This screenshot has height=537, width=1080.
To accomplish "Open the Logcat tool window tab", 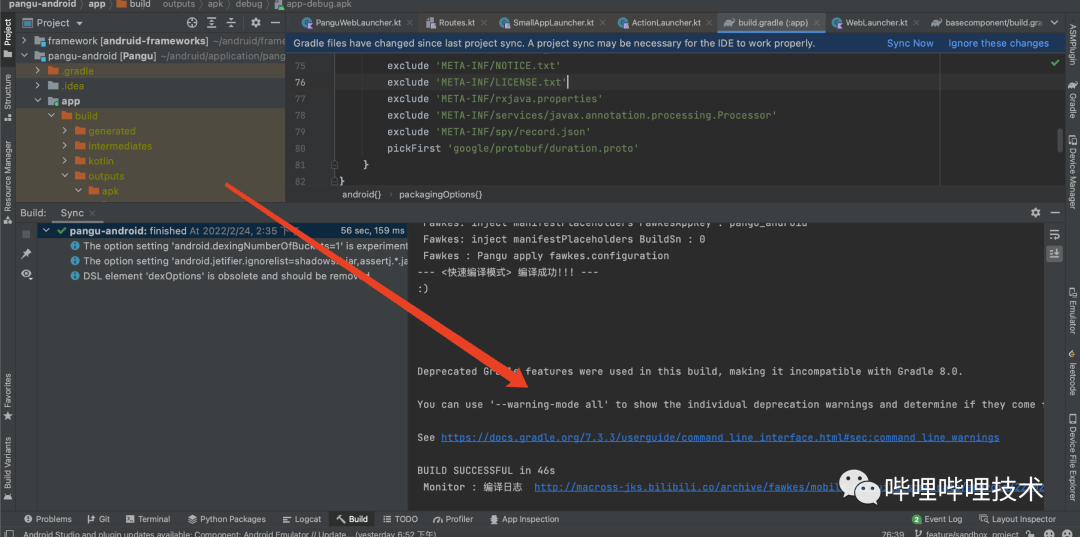I will [x=301, y=519].
